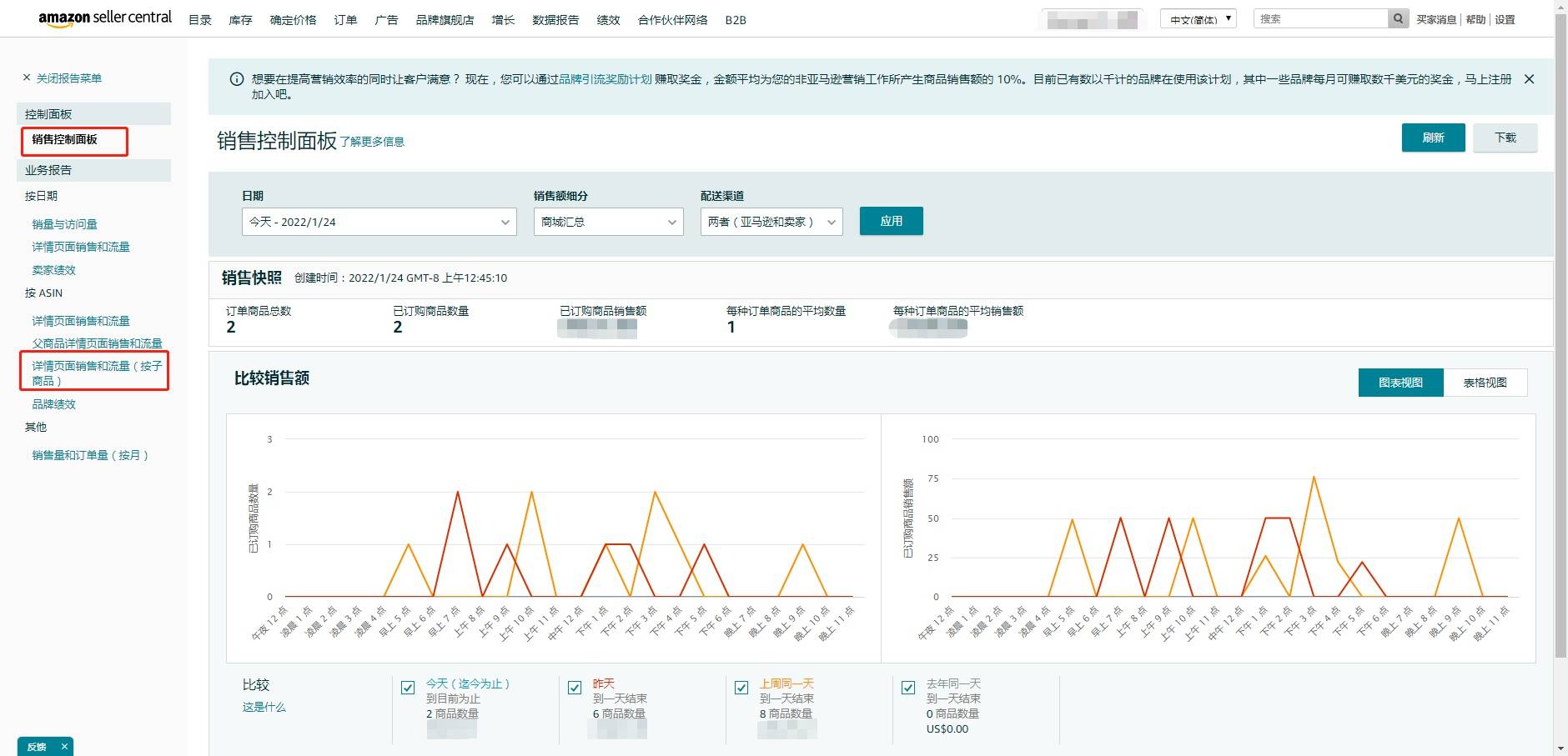Open the B2B menu
The height and width of the screenshot is (756, 1568).
(736, 20)
